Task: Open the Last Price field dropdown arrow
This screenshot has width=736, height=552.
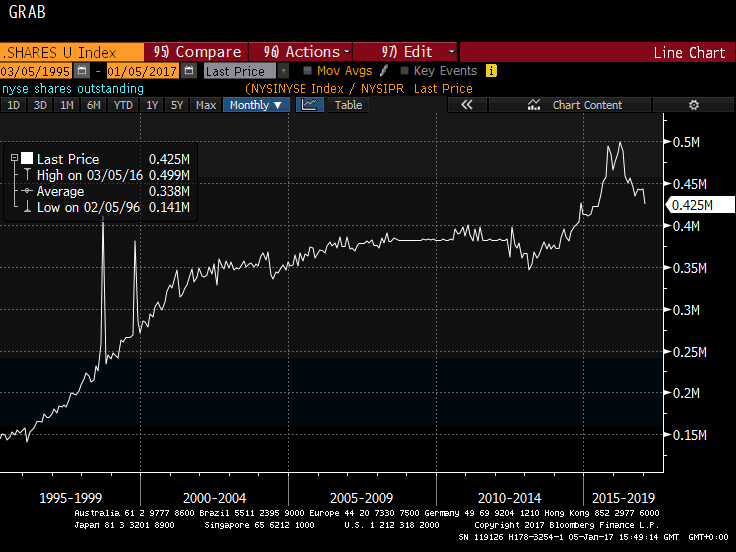Action: coord(283,71)
